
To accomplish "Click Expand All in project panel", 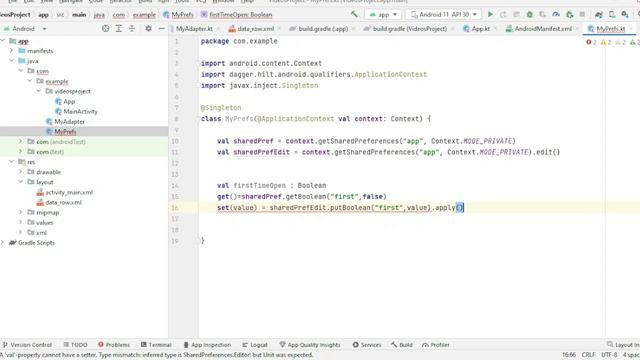I will pos(118,29).
